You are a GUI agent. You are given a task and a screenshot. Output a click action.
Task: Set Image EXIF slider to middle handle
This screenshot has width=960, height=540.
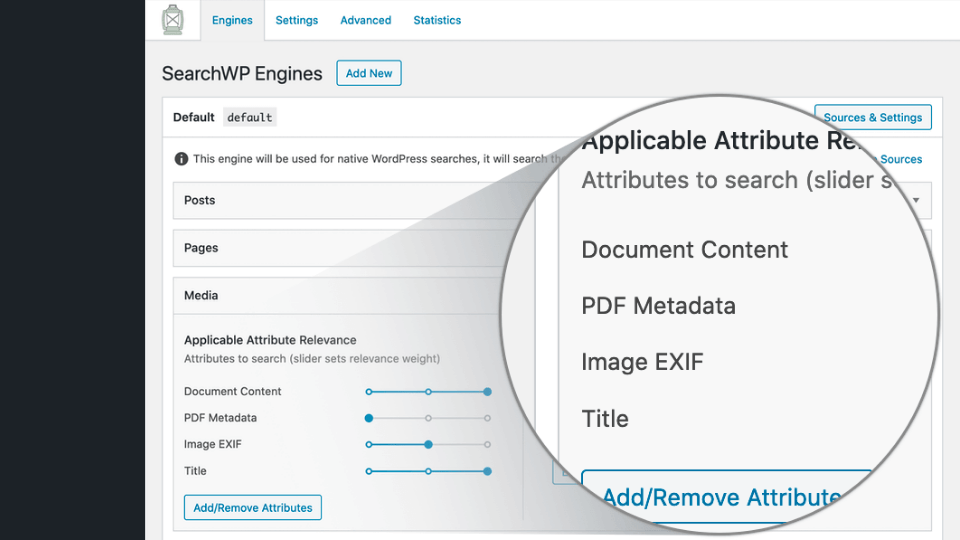pos(429,444)
